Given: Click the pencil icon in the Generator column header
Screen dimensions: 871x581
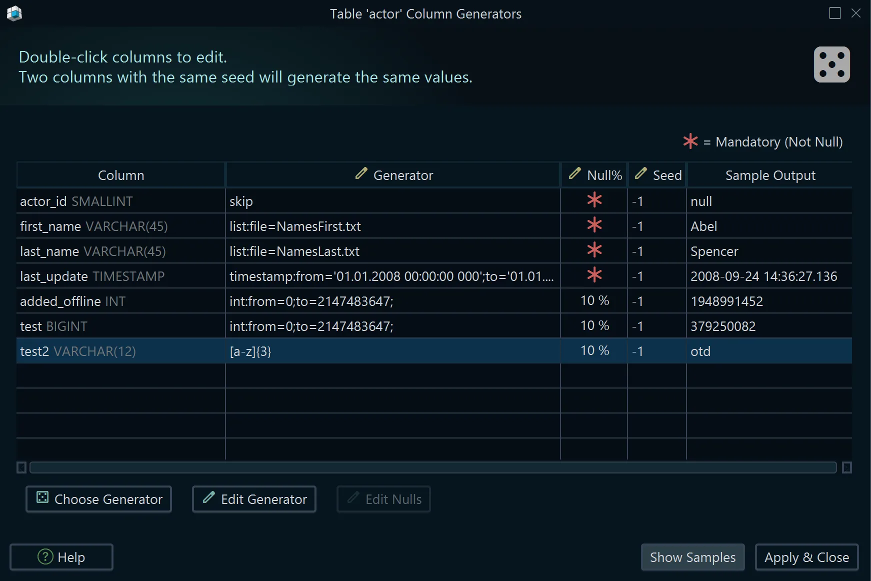Looking at the screenshot, I should (360, 174).
